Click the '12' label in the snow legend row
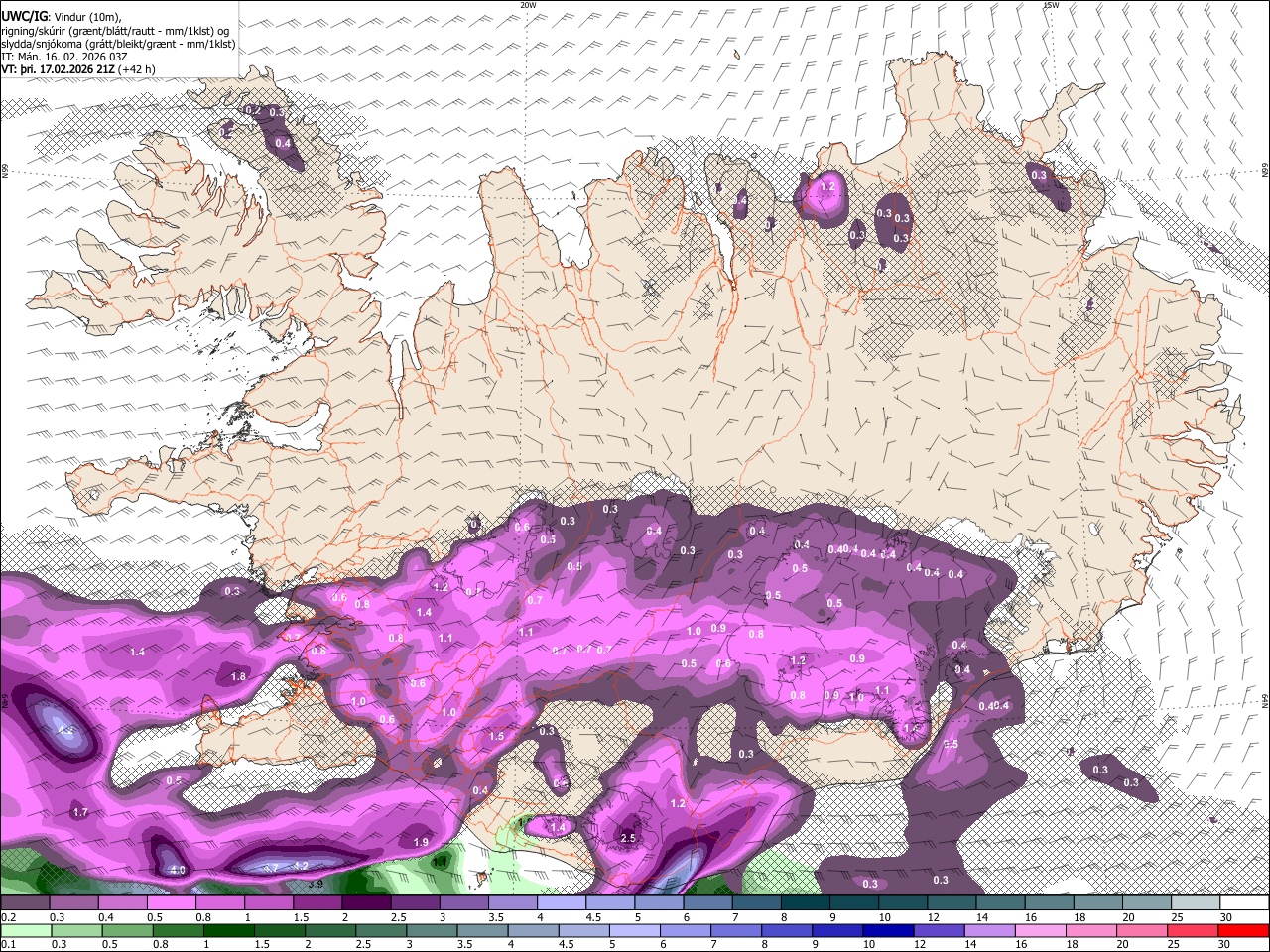Screen dimensions: 1270x952 coord(935,917)
